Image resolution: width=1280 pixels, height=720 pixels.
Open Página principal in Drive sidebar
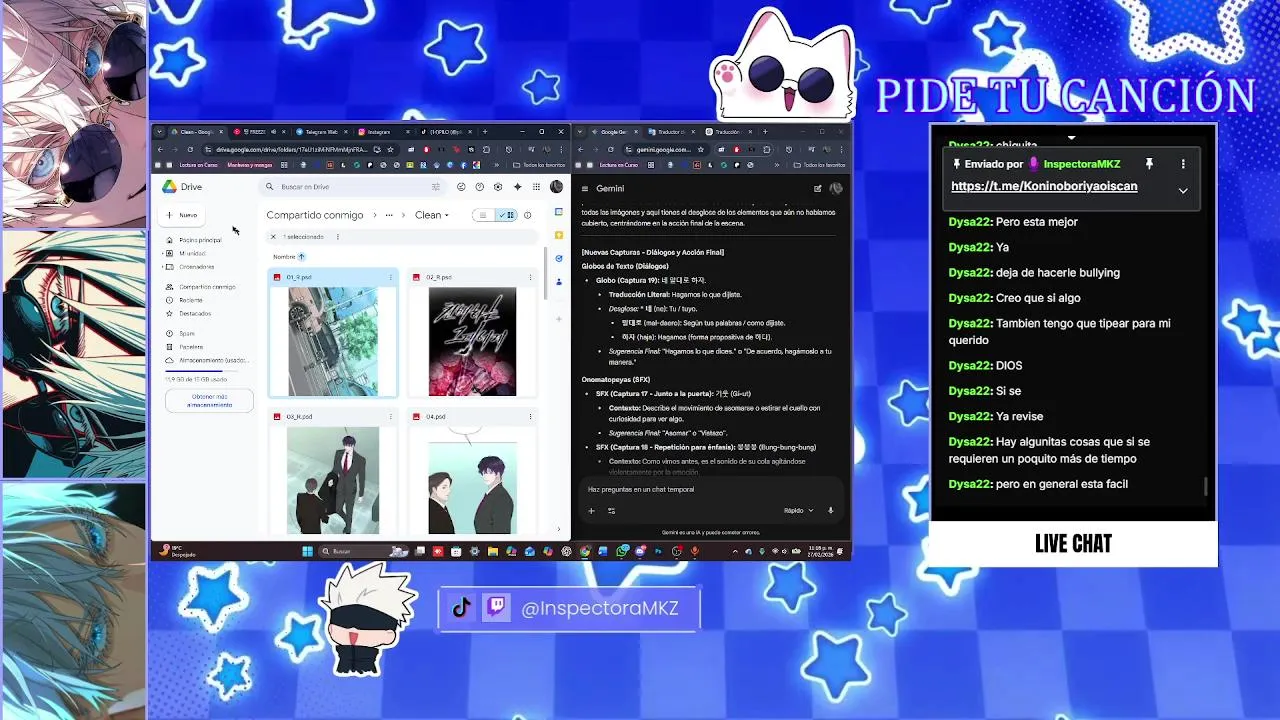coord(199,240)
